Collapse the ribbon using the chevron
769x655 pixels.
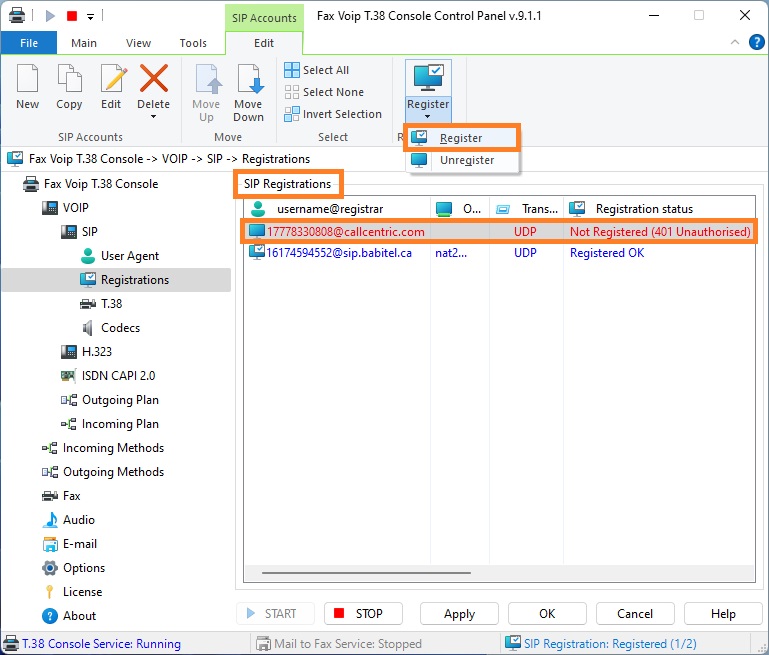pyautogui.click(x=735, y=42)
